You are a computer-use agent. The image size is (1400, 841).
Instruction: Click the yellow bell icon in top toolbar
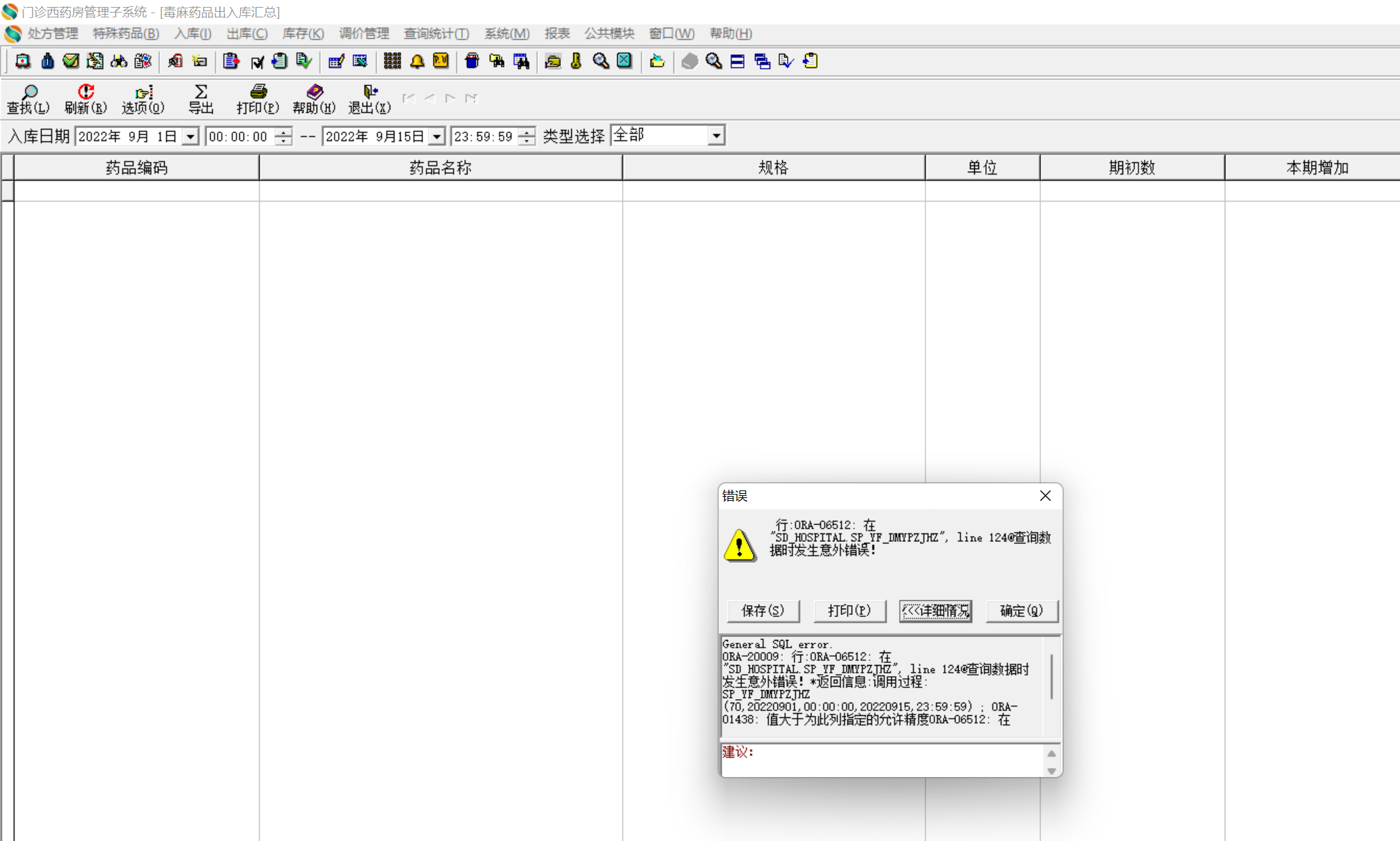coord(417,61)
